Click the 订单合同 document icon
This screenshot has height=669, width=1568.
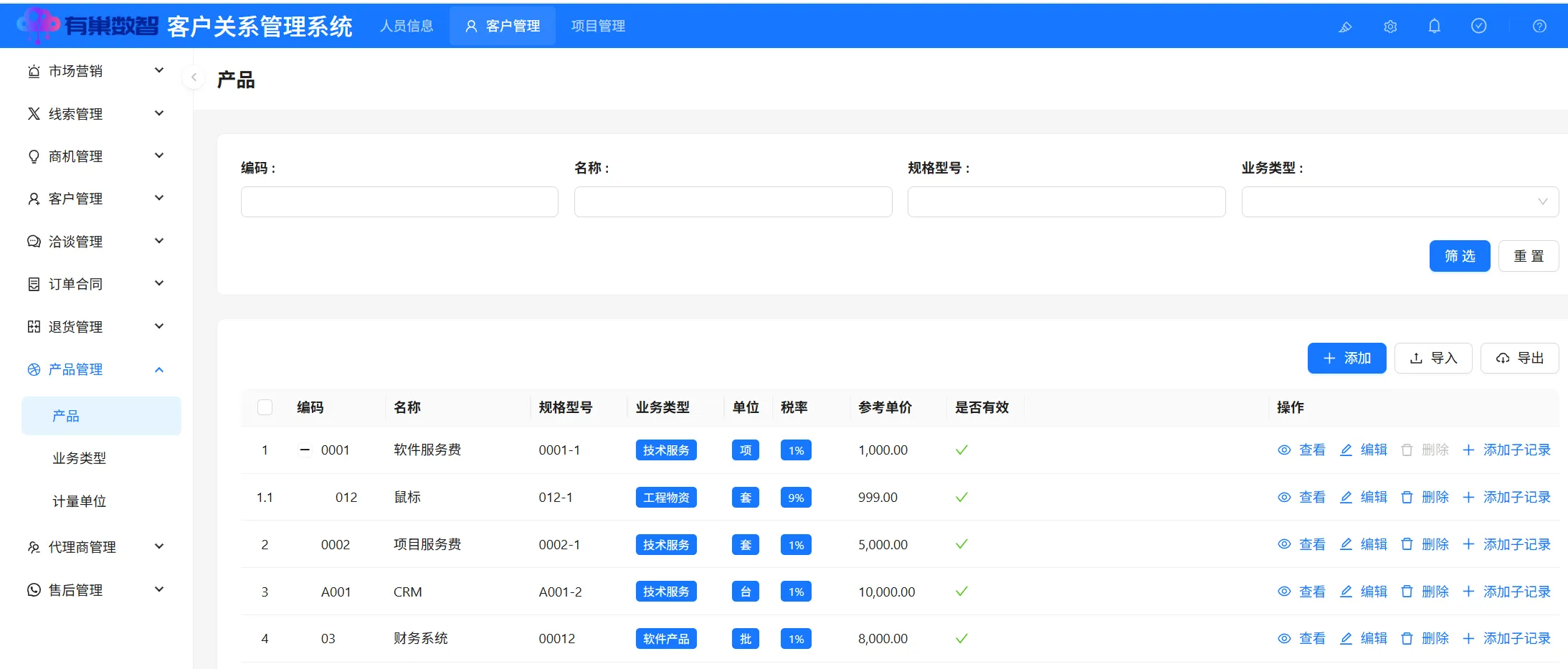click(x=34, y=284)
